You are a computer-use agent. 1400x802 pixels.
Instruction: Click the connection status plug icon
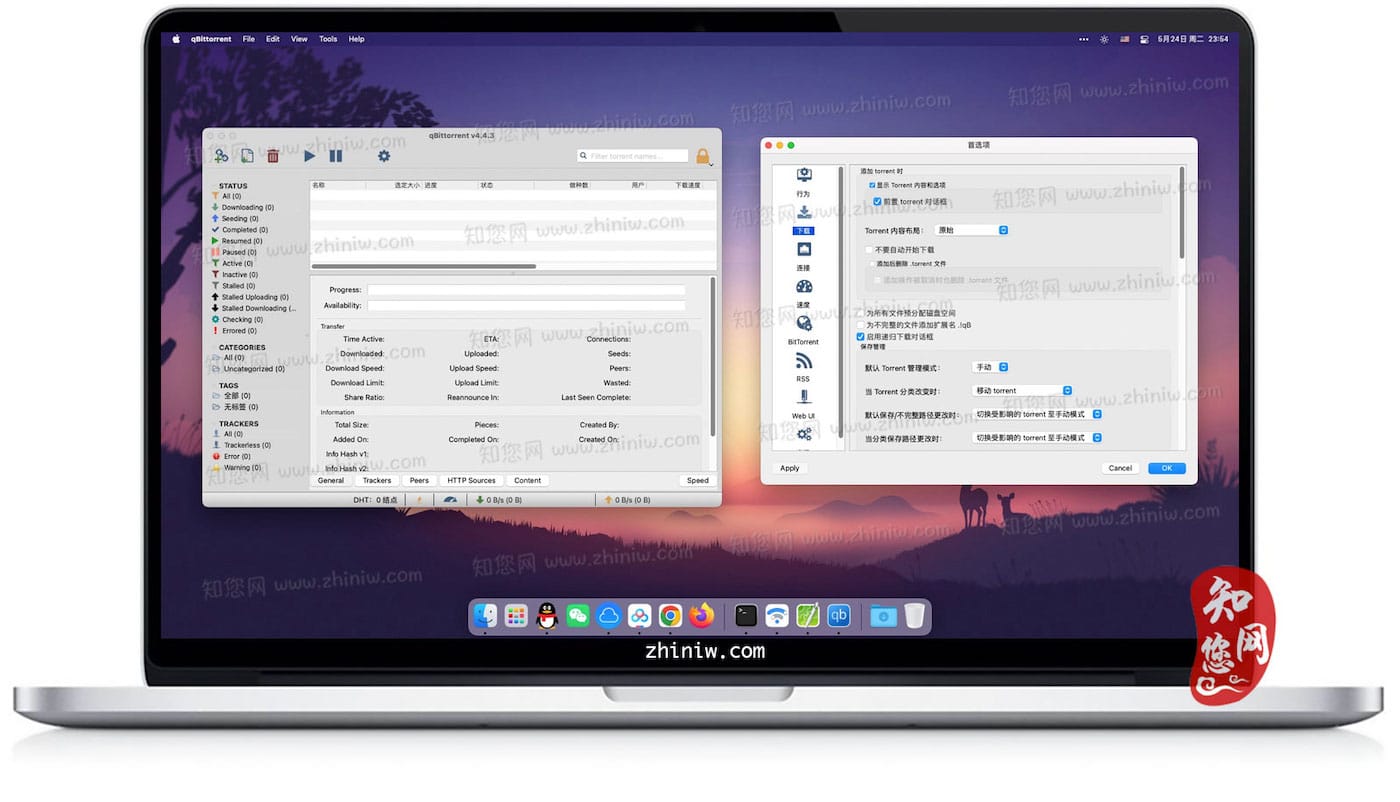click(419, 499)
